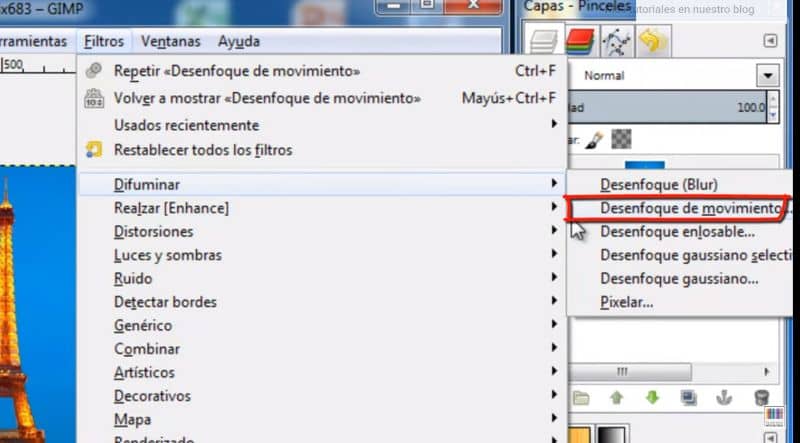
Task: Expand Usados recientemente submenu
Action: 321,125
